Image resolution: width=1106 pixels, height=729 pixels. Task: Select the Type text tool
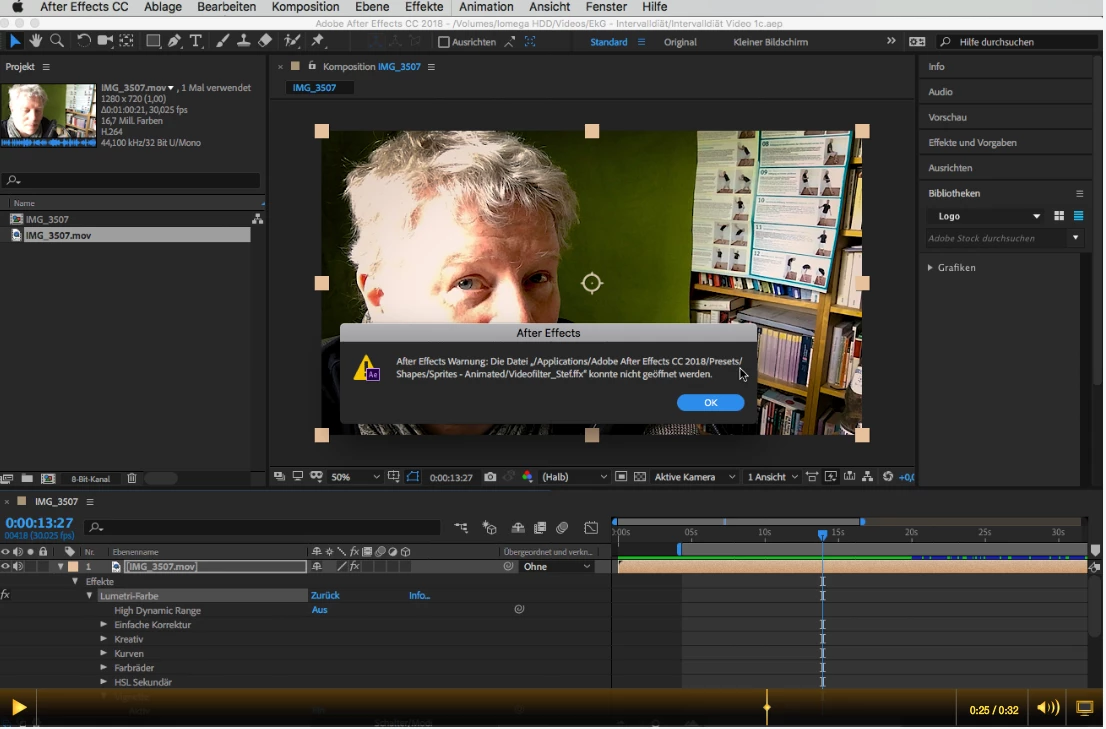click(195, 41)
